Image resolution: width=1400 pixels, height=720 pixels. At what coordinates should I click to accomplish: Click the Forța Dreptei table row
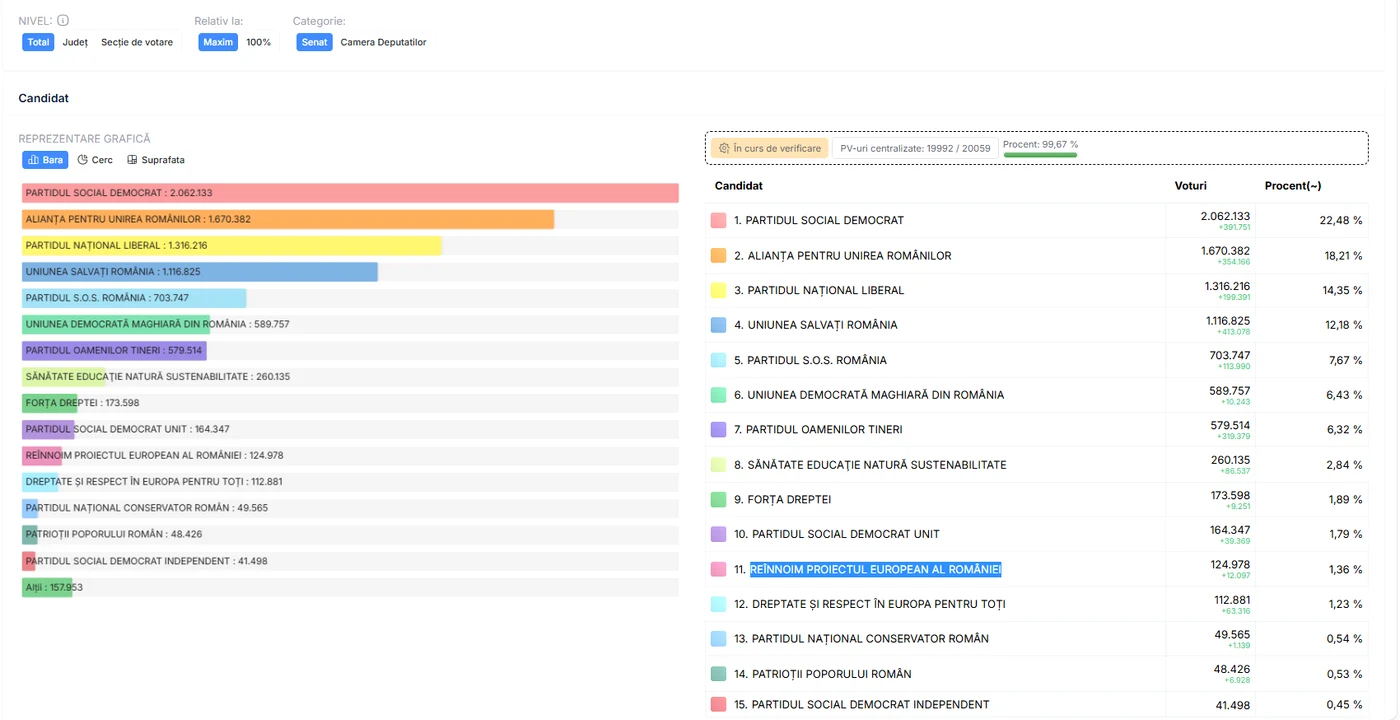1037,499
